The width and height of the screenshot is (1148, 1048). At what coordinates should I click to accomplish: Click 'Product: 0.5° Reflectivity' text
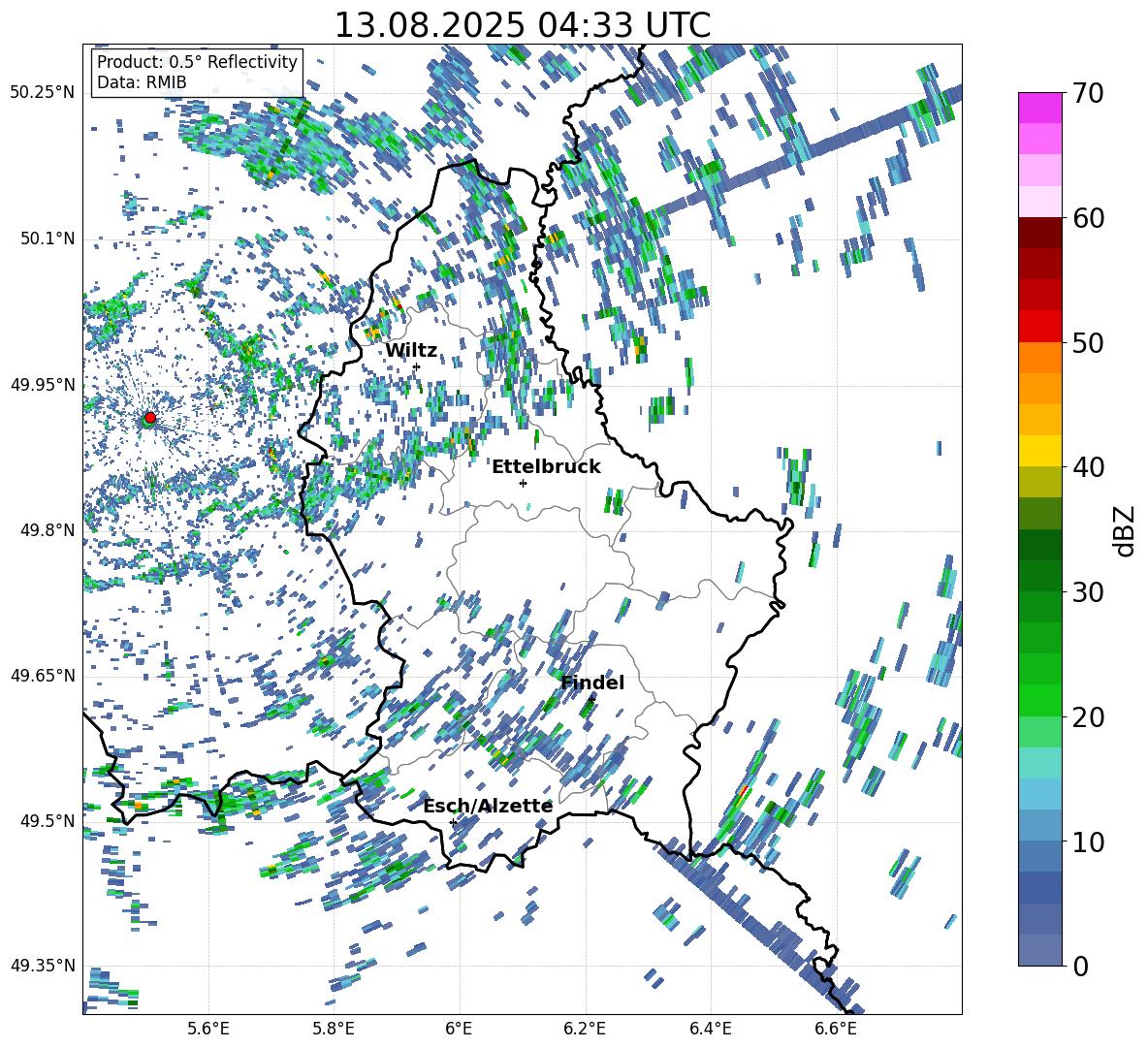(197, 62)
